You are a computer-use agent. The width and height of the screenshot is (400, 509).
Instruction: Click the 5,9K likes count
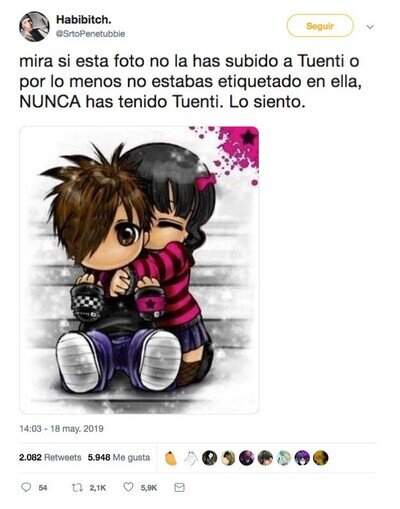[x=149, y=488]
